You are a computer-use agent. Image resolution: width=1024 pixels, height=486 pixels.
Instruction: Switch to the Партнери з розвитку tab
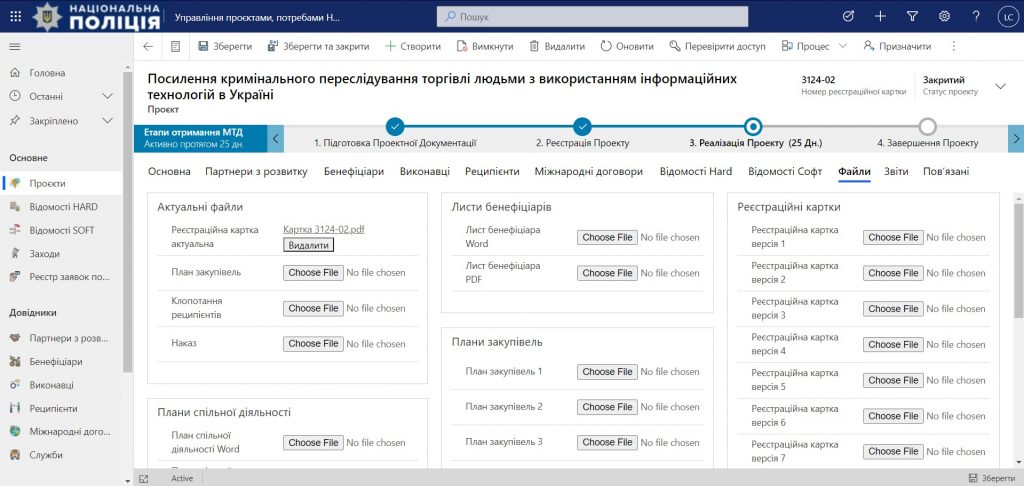coord(256,172)
